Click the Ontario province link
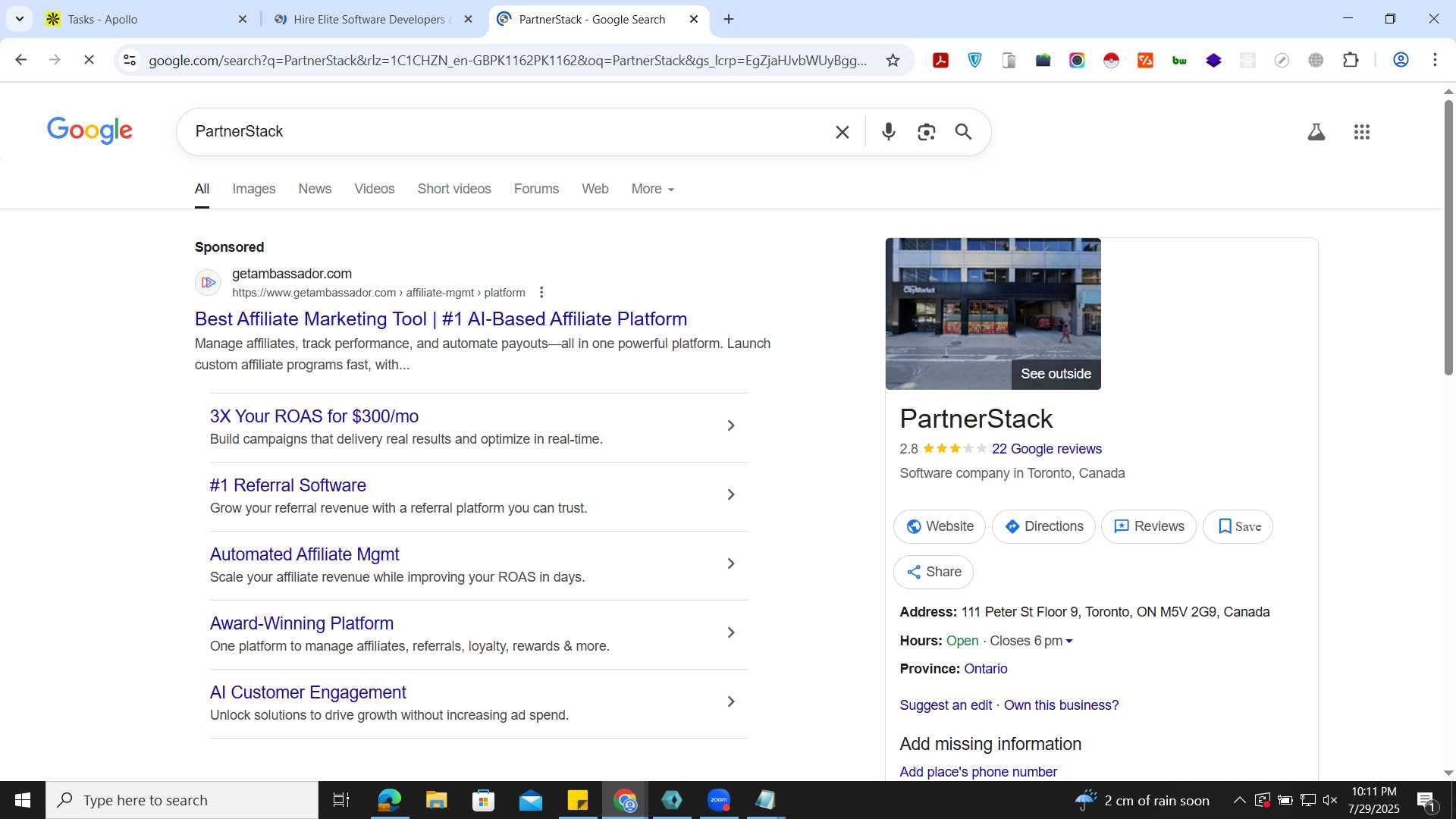 point(985,670)
